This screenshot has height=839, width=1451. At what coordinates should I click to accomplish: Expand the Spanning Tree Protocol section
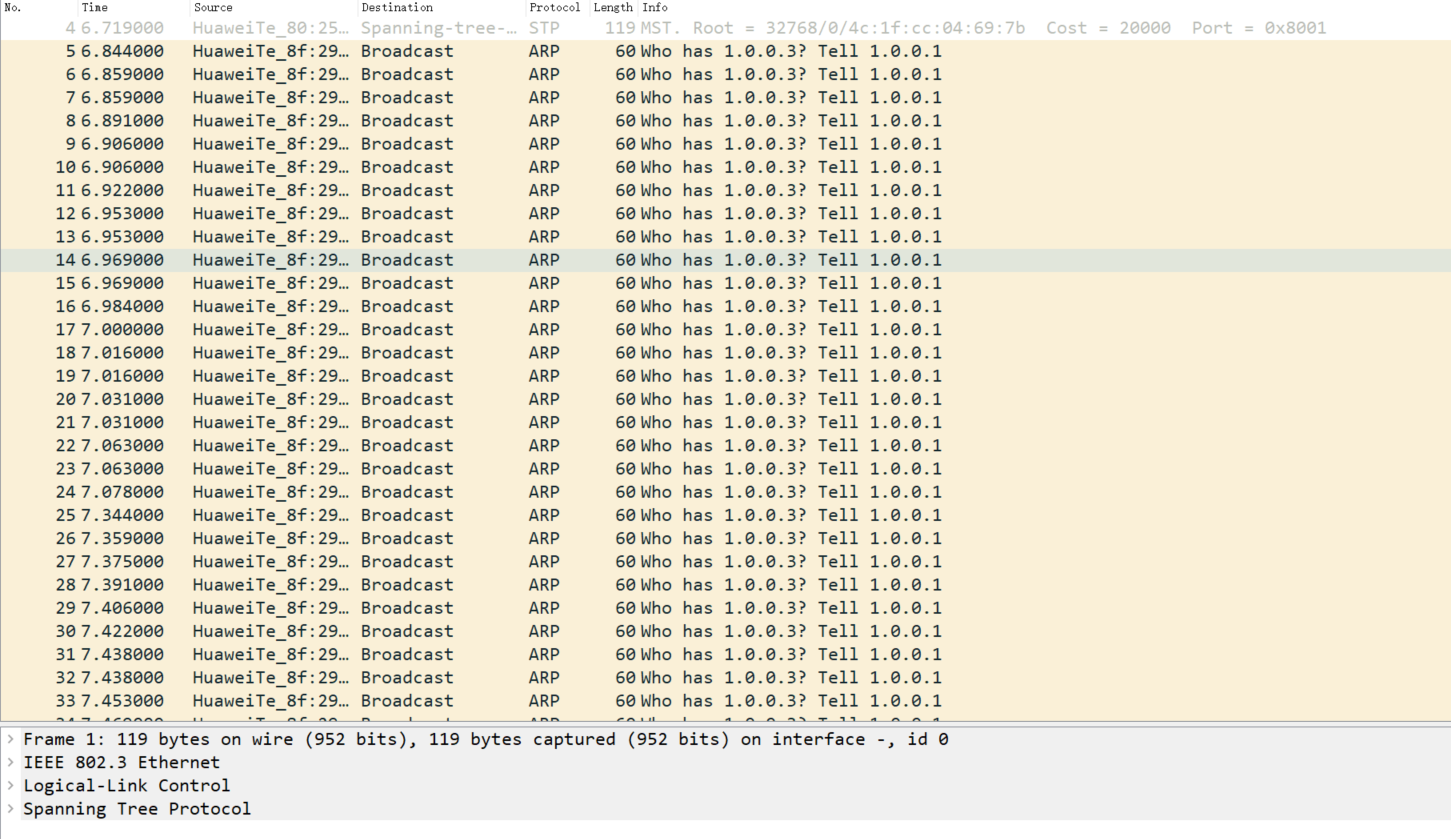(x=10, y=808)
